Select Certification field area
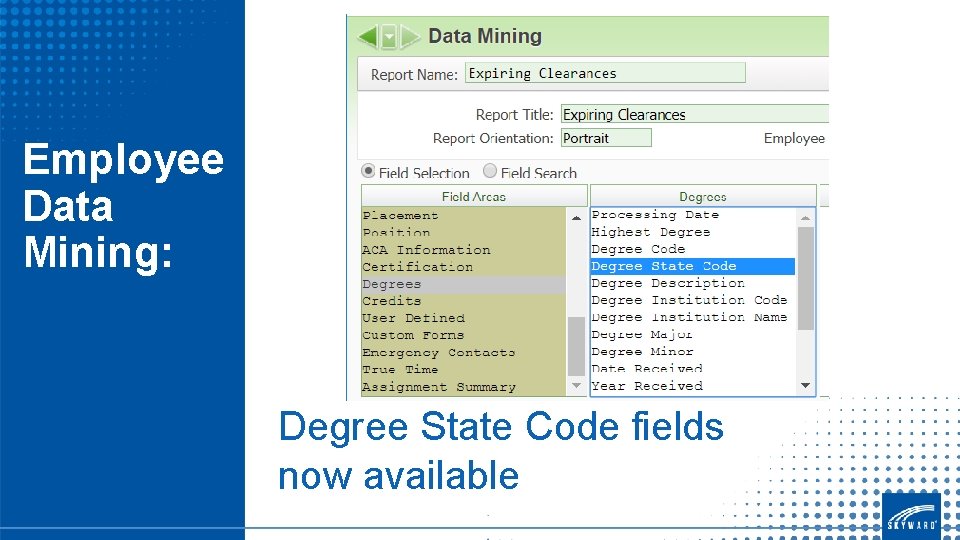The width and height of the screenshot is (960, 540). tap(463, 267)
